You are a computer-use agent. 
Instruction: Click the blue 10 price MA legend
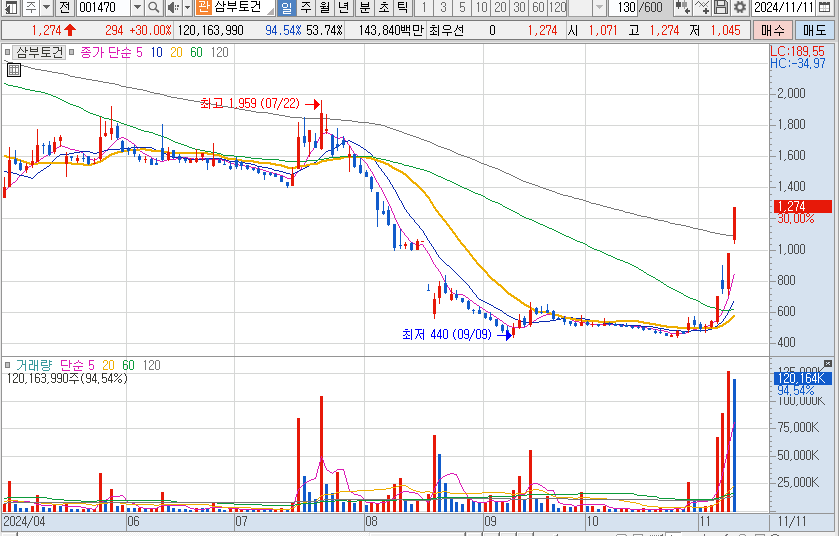tap(156, 52)
